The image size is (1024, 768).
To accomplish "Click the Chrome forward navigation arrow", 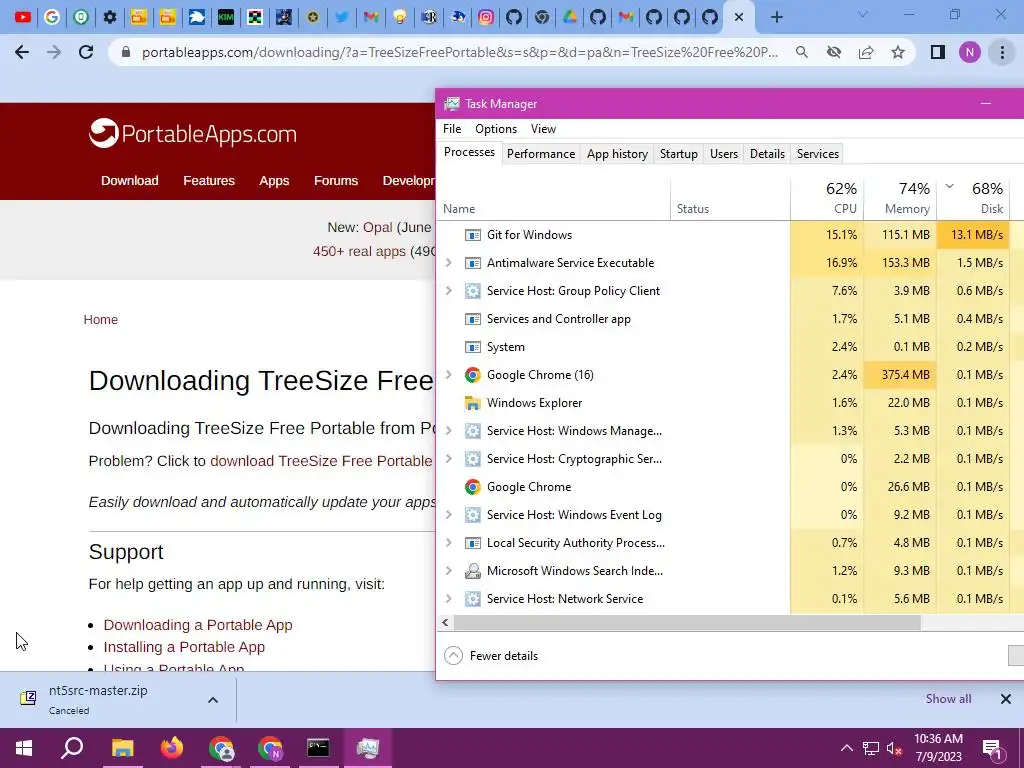I will coord(54,52).
